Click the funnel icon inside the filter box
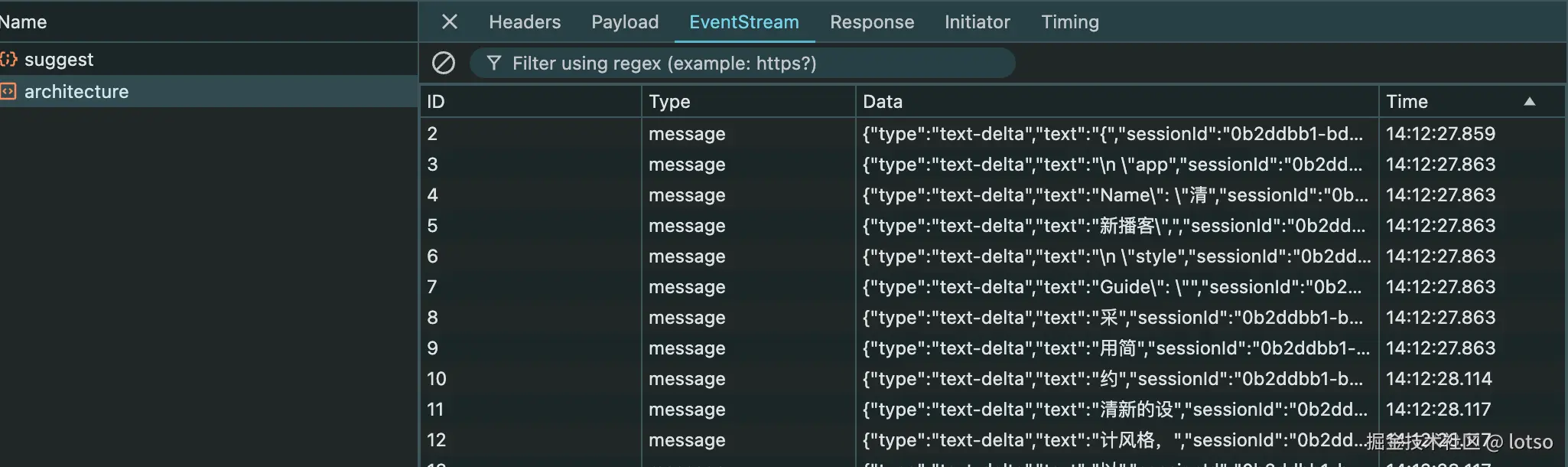 point(493,63)
